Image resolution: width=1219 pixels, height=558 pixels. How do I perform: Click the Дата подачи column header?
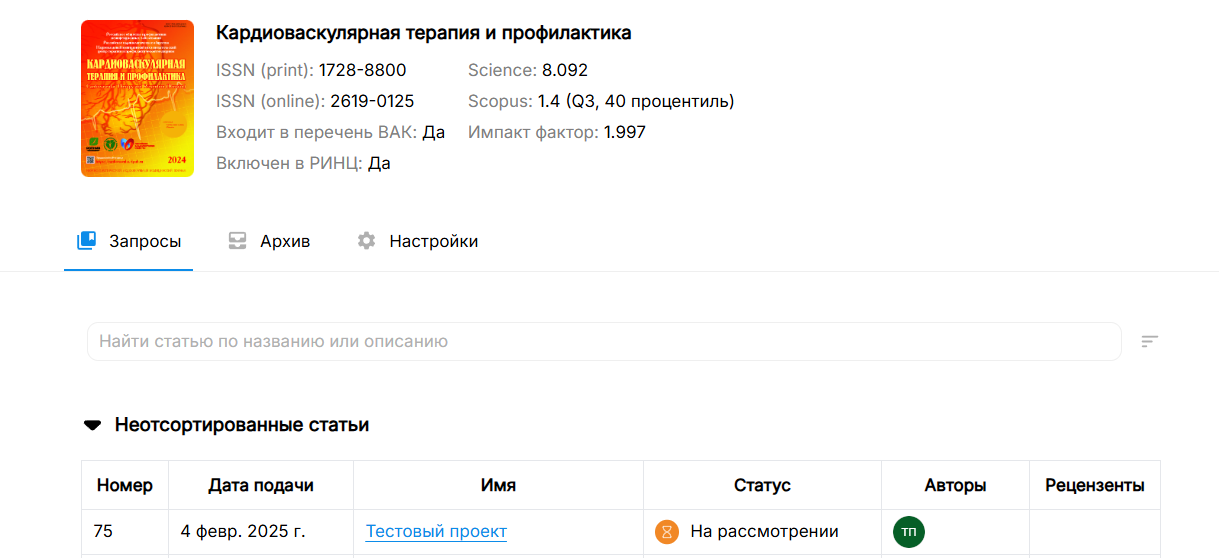pyautogui.click(x=261, y=485)
